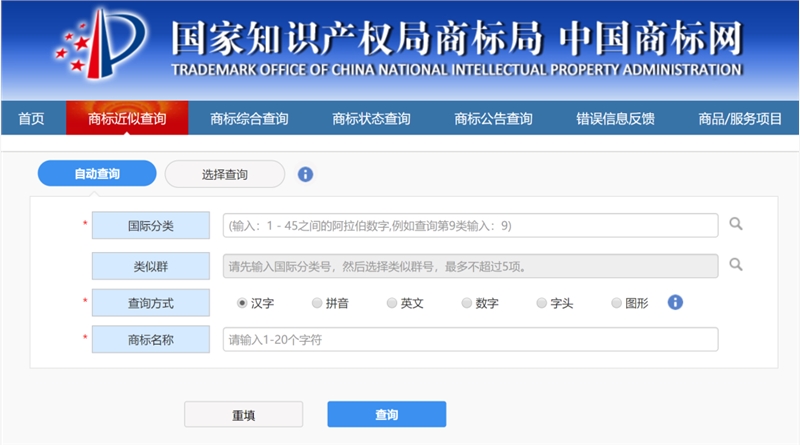Click the search magnifier for 国际分类
This screenshot has height=445, width=800.
tap(736, 224)
